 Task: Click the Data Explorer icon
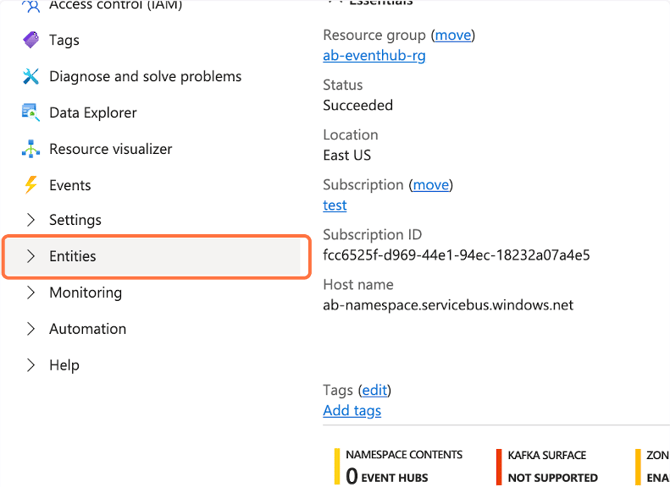(x=31, y=112)
